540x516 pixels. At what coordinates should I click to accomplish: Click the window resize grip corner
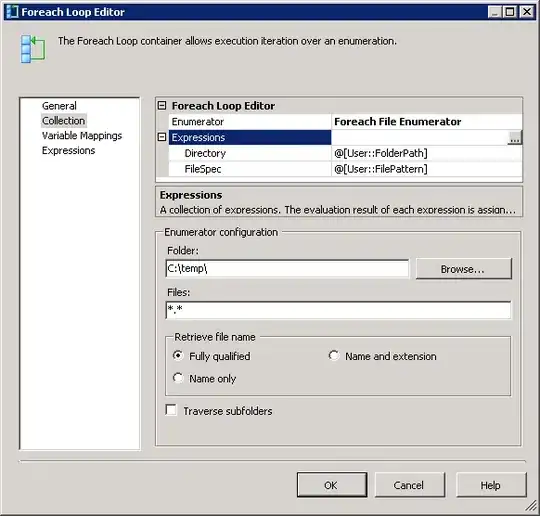[x=531, y=507]
